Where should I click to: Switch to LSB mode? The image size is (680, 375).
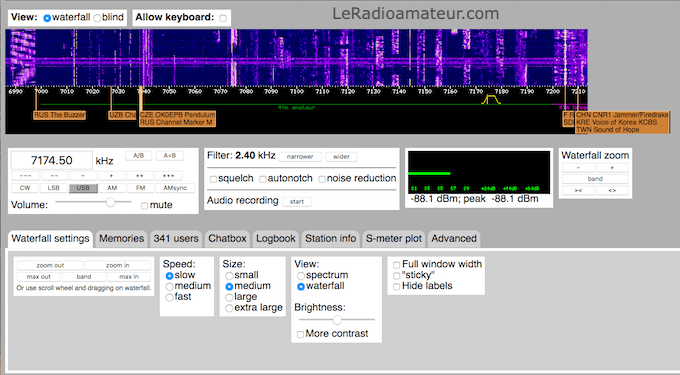(53, 188)
